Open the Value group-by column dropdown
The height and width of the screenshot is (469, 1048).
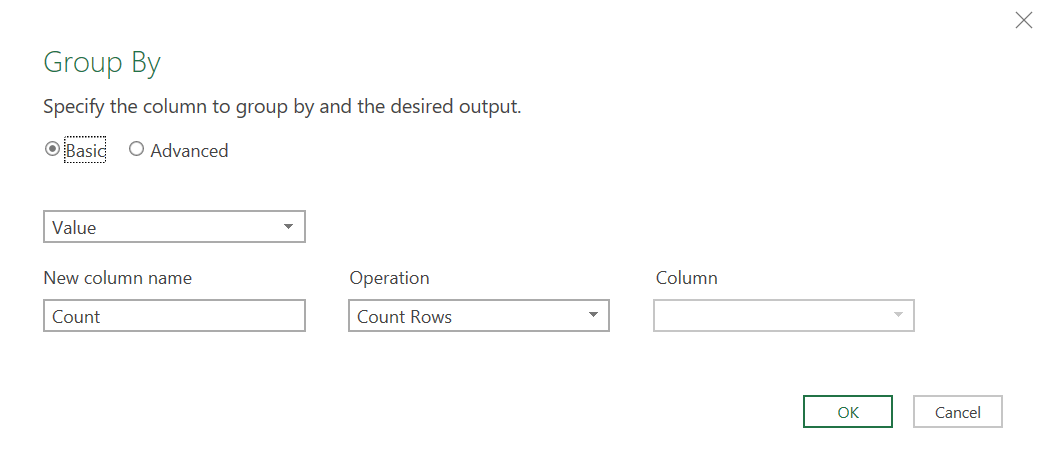pos(174,227)
